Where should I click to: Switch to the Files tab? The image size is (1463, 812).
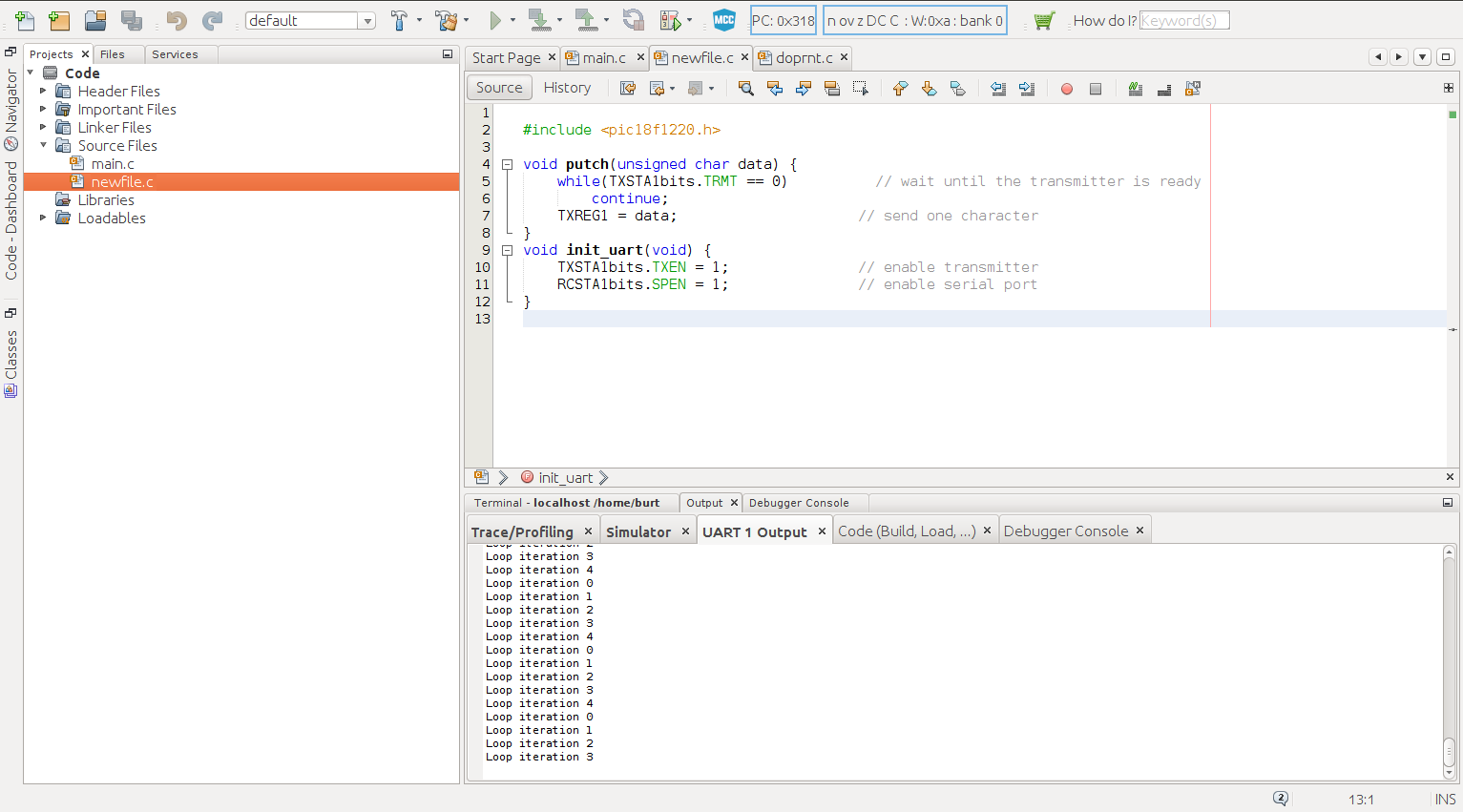click(x=113, y=54)
